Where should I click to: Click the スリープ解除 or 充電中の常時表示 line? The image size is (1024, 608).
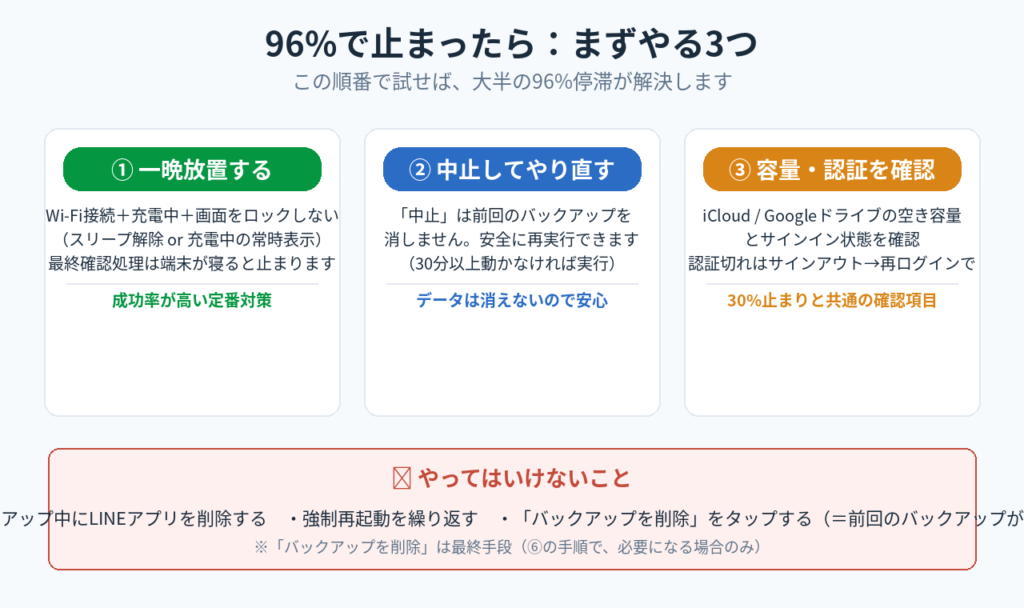tap(192, 239)
